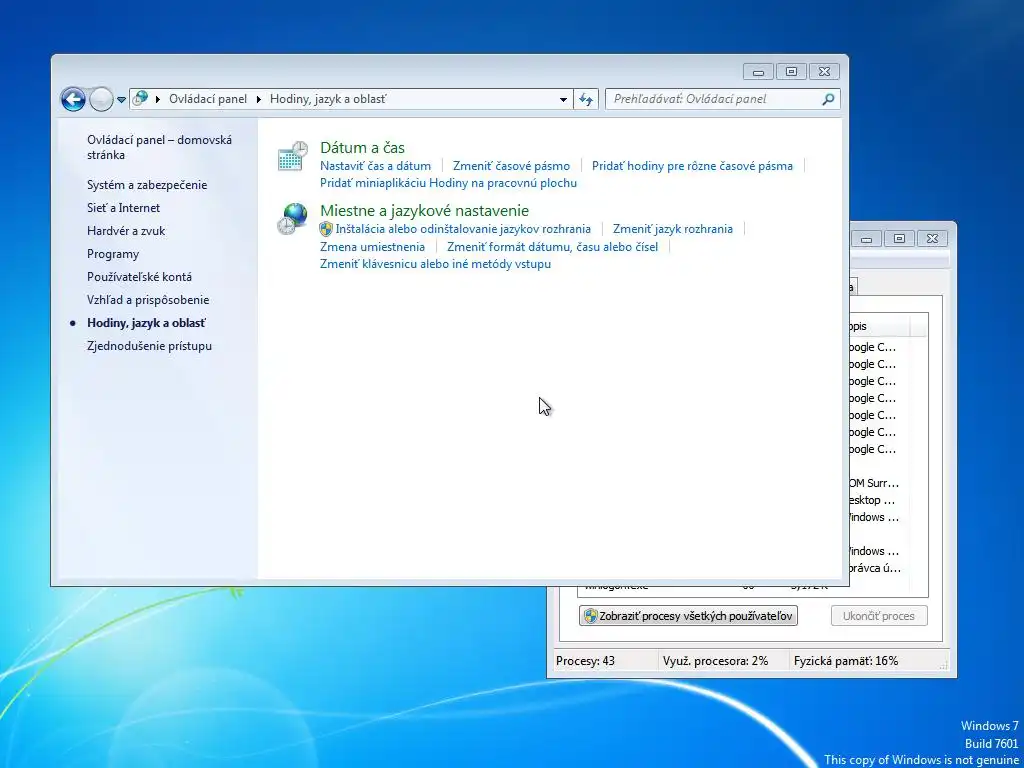Click Pridať miniaplikáciu Hodiny na pracovnú plochu
Screen dimensions: 1024x768
click(449, 183)
